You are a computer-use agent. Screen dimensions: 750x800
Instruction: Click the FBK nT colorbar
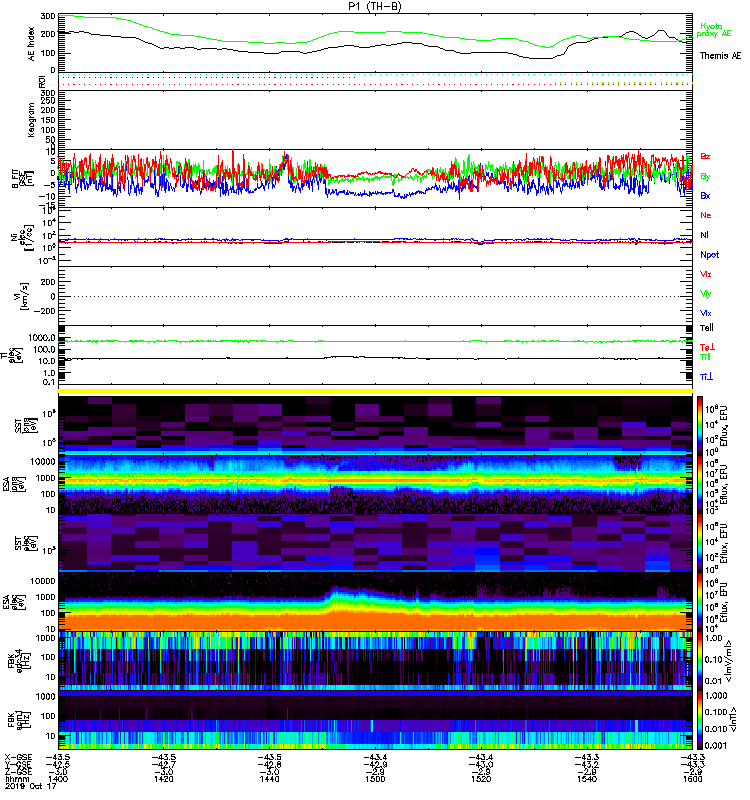(x=700, y=719)
